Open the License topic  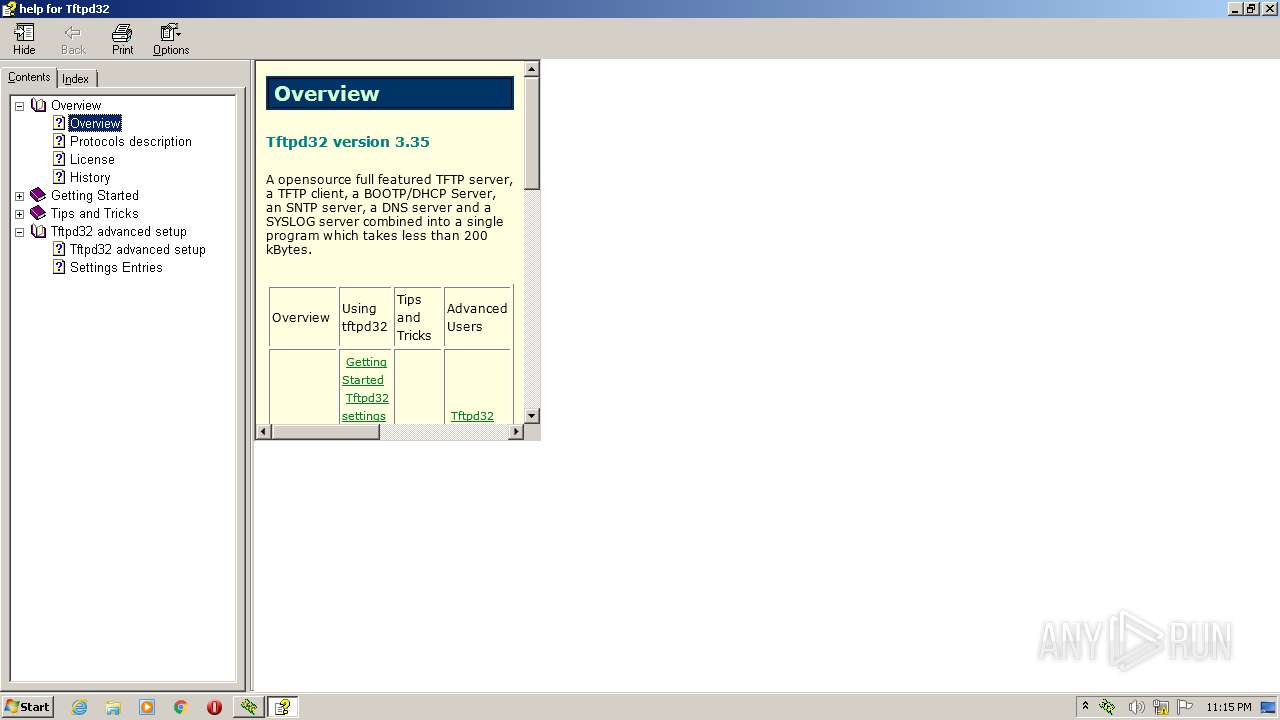pyautogui.click(x=92, y=160)
